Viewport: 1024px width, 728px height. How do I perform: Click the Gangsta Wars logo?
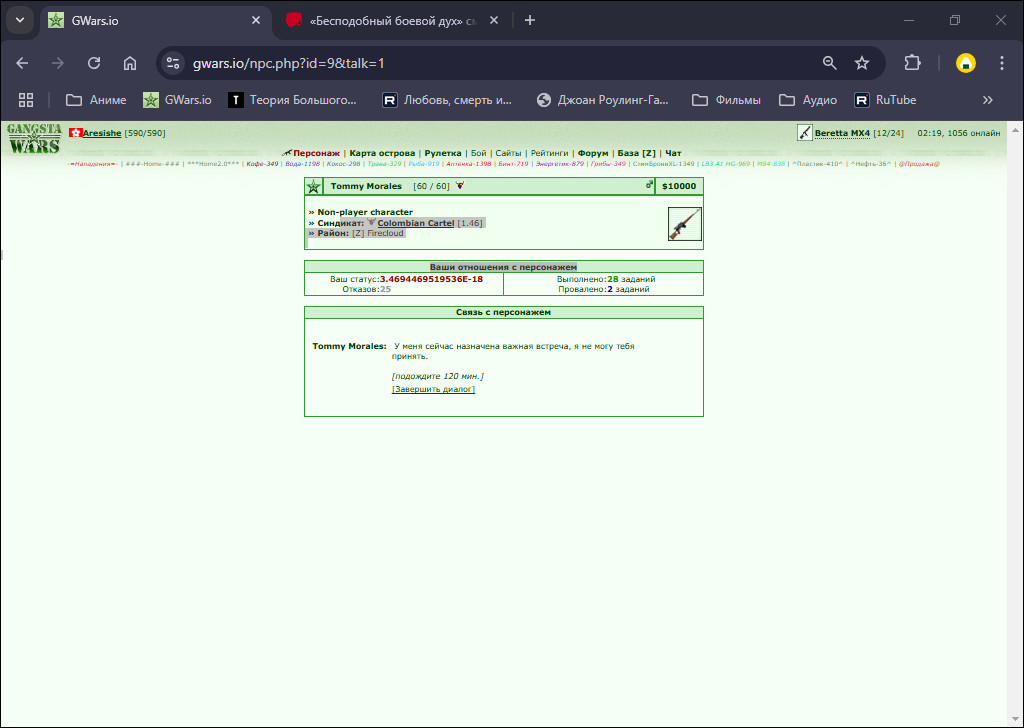[x=35, y=138]
